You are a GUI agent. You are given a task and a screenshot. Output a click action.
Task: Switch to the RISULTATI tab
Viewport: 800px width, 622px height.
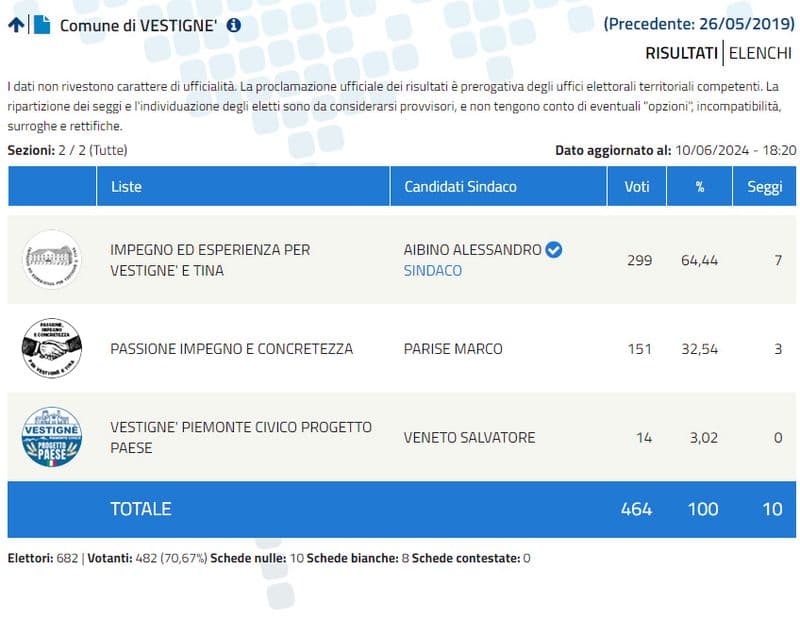[681, 53]
